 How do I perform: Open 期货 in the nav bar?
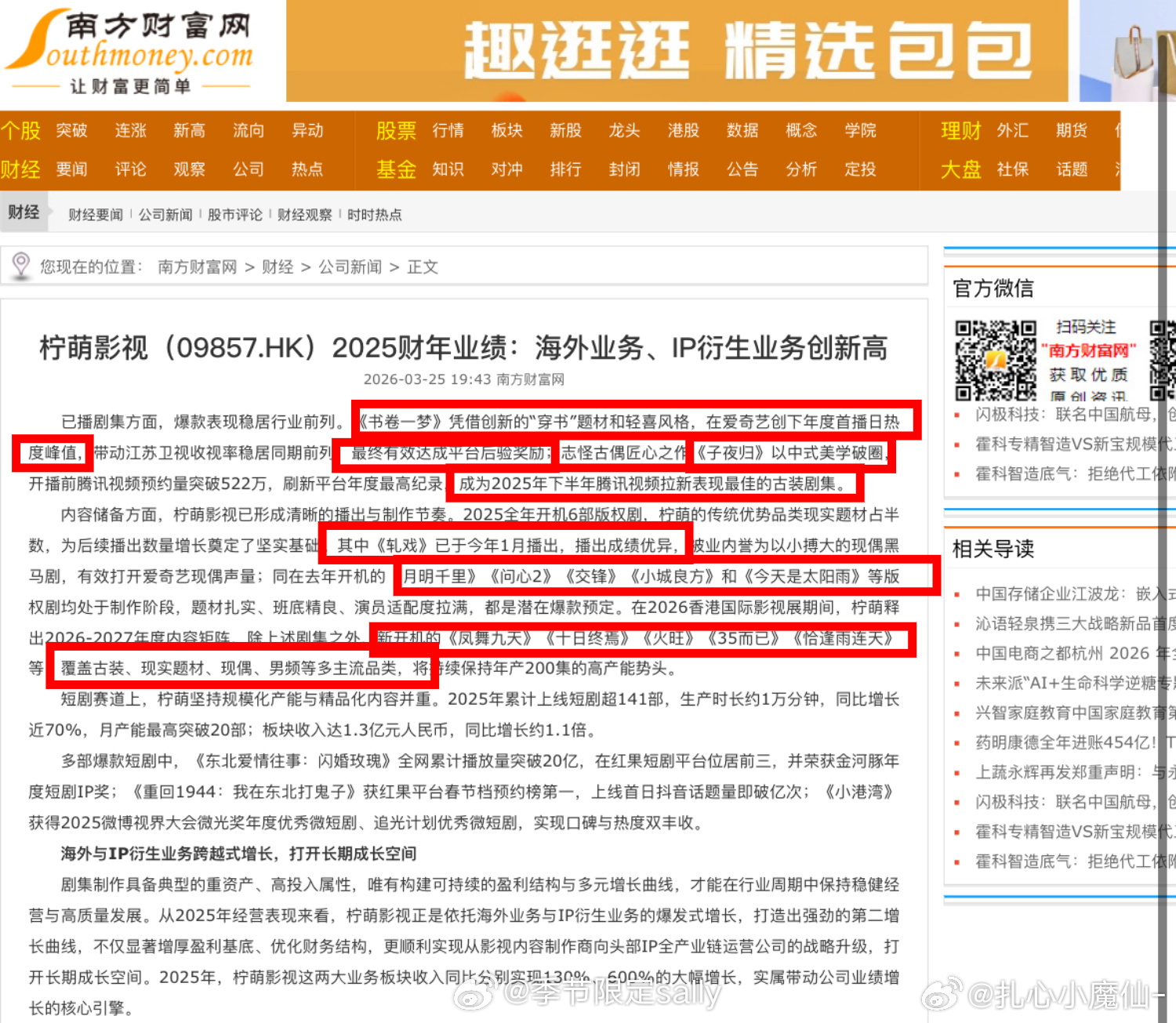pyautogui.click(x=1071, y=130)
